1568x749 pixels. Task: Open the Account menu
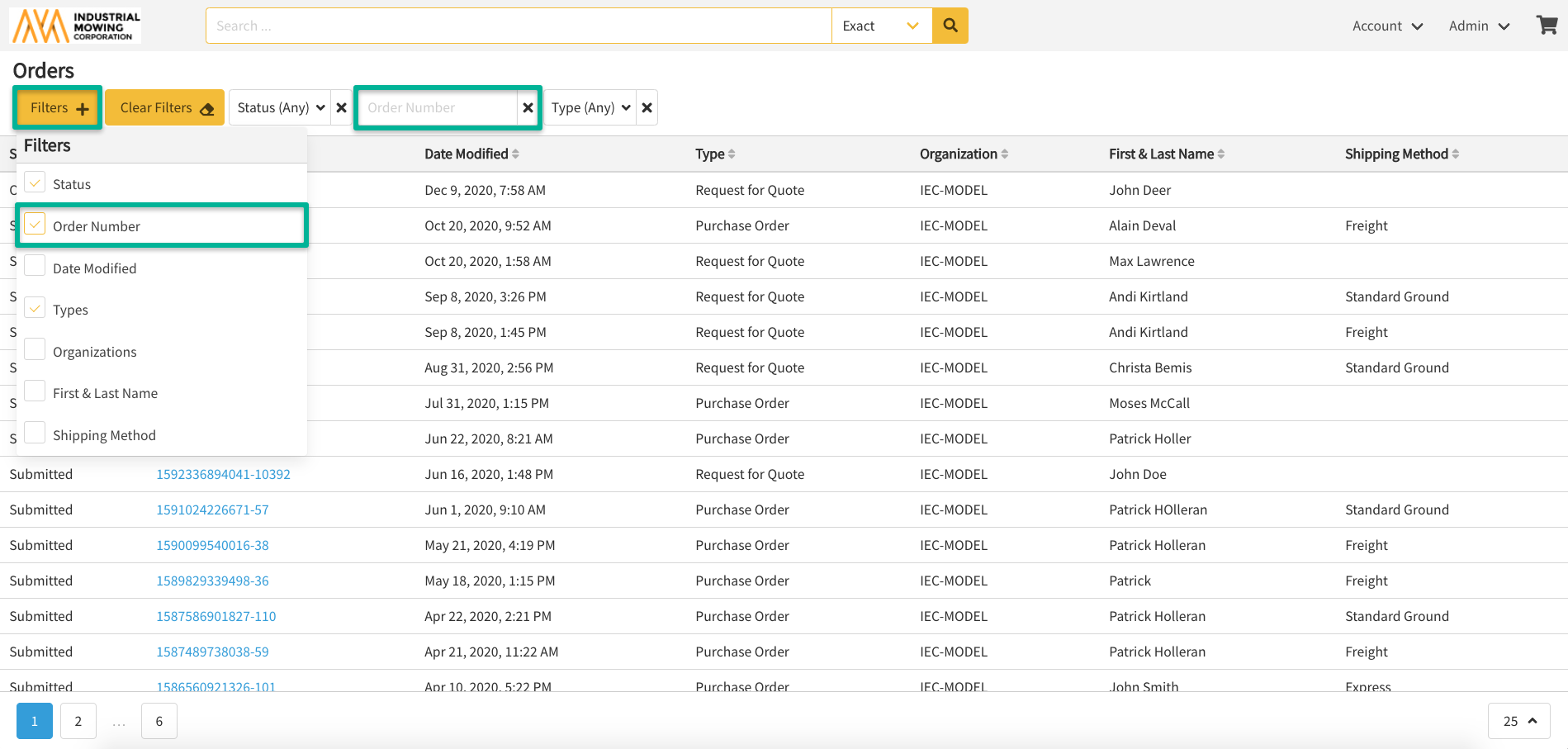1387,26
